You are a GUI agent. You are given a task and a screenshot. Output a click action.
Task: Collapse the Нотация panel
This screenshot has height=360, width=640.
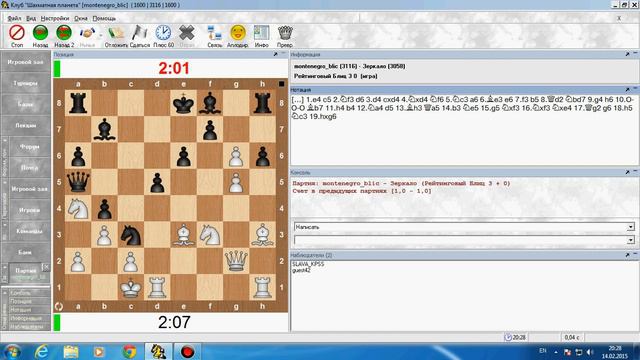tap(635, 89)
